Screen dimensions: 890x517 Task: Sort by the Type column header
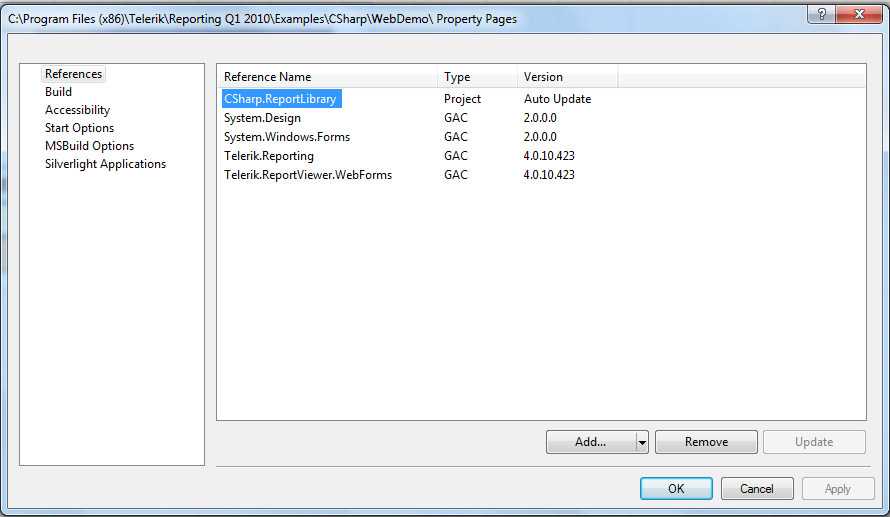pos(477,77)
